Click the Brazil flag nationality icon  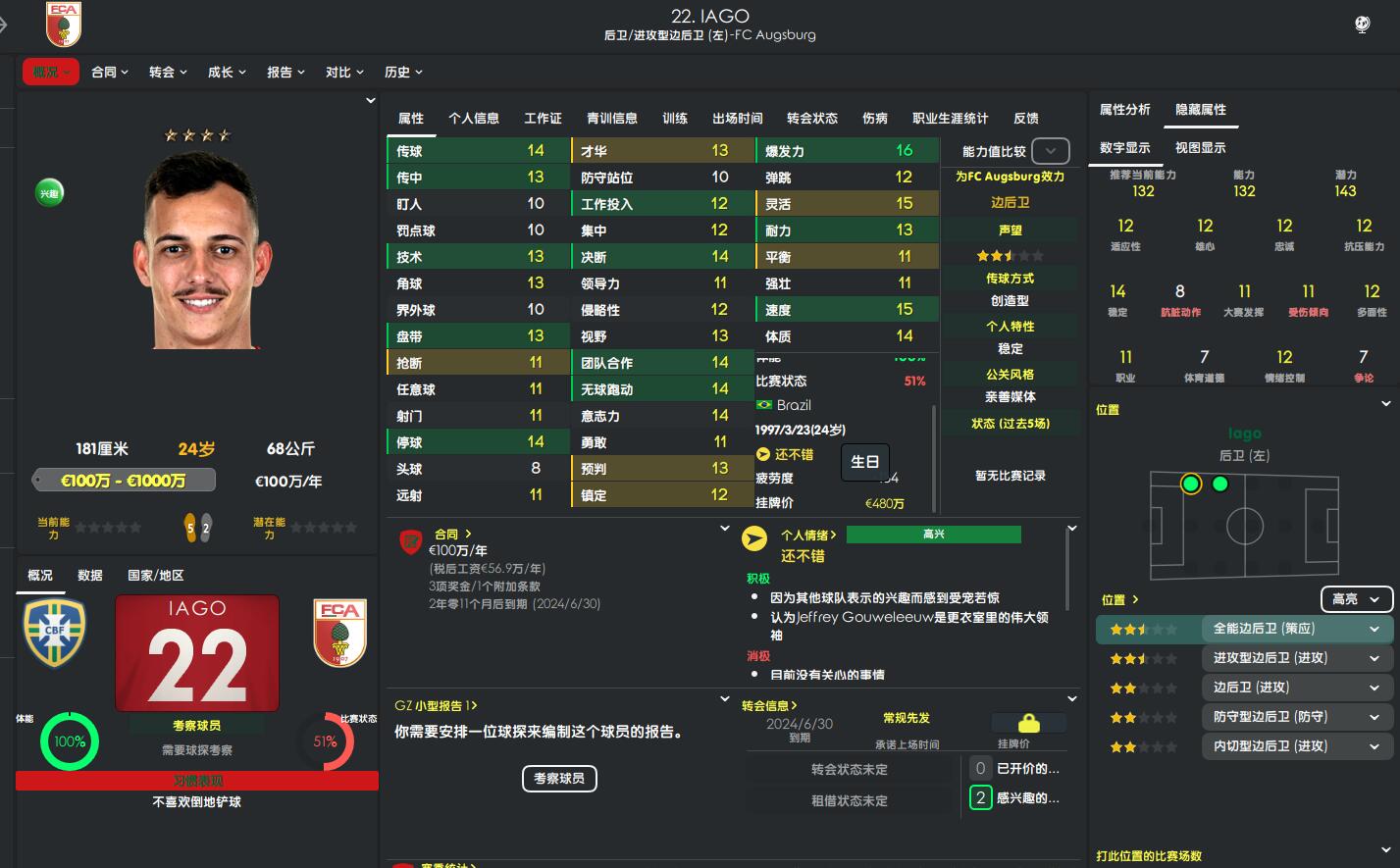[x=764, y=405]
